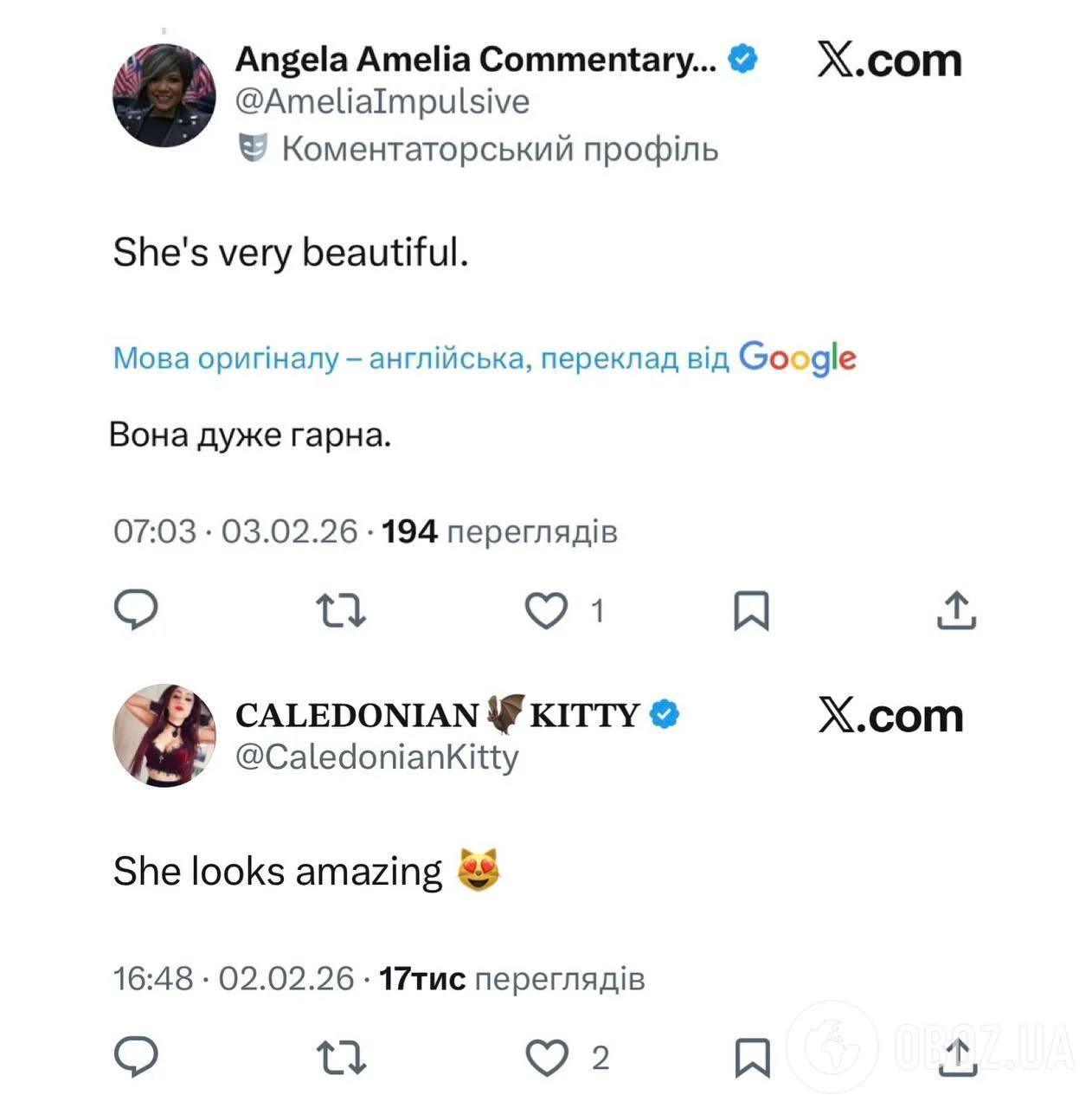Click the Angela Amelia Commentary display name

point(475,59)
